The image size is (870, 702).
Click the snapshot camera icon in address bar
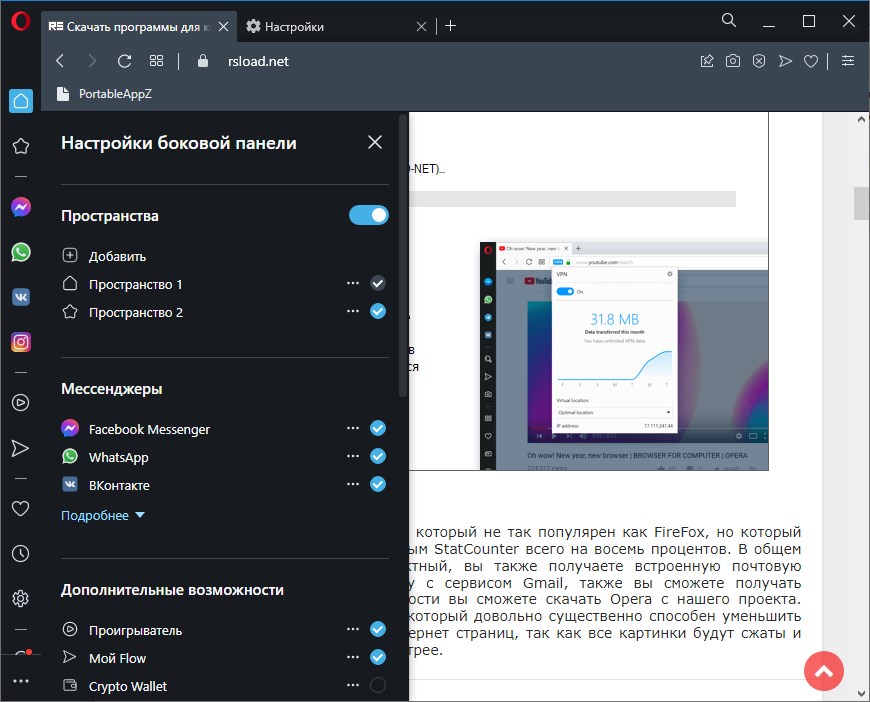point(733,61)
